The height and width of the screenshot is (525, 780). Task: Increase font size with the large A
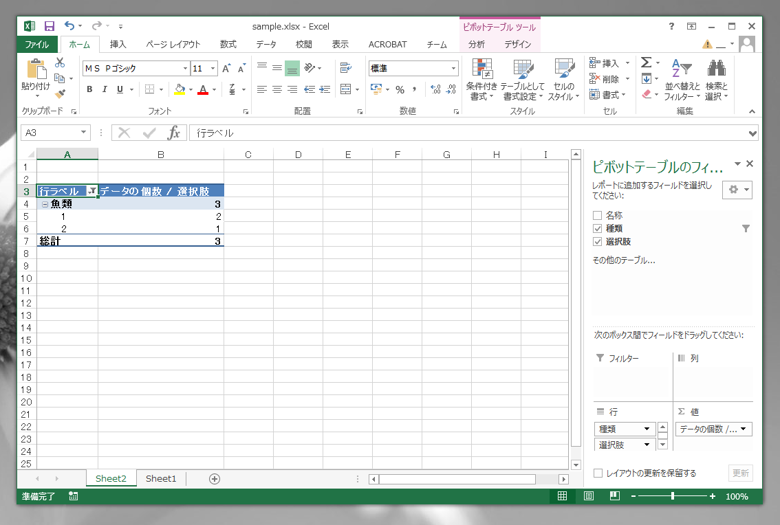coord(226,68)
